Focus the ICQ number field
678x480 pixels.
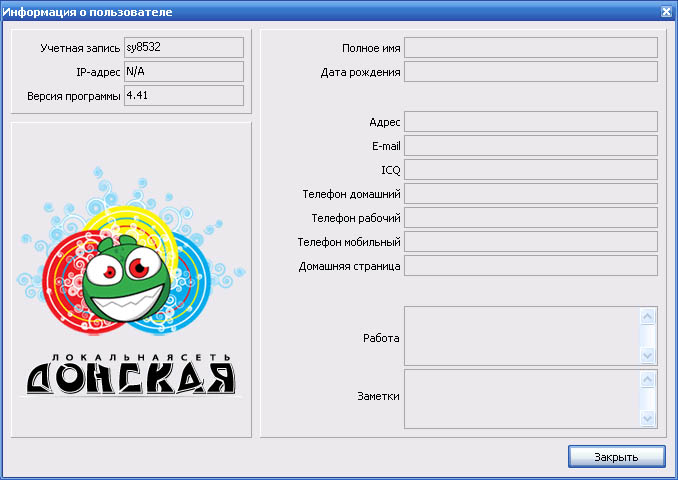pyautogui.click(x=530, y=170)
